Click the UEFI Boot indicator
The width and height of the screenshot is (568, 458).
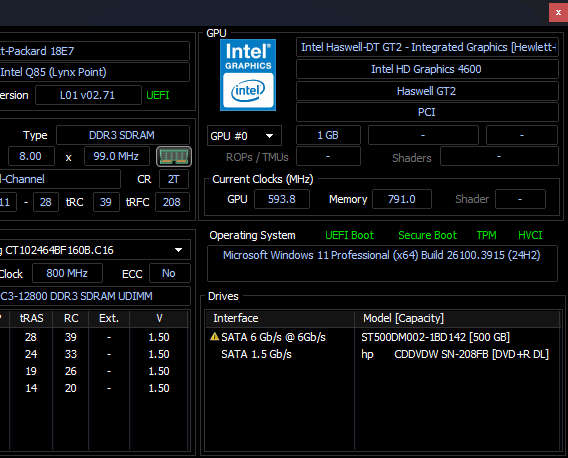[x=349, y=236]
